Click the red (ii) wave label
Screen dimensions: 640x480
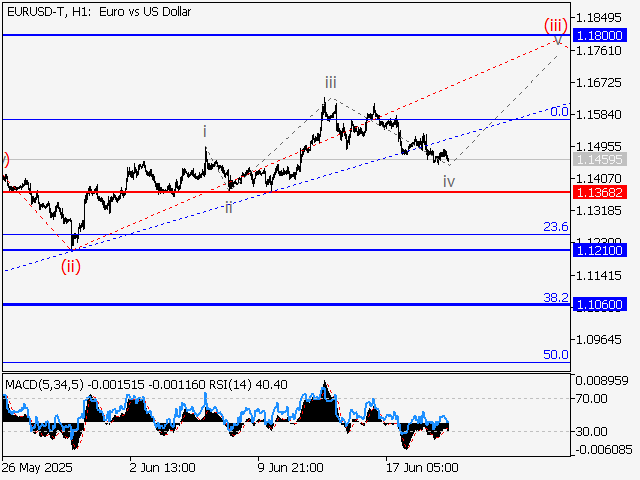tap(70, 266)
